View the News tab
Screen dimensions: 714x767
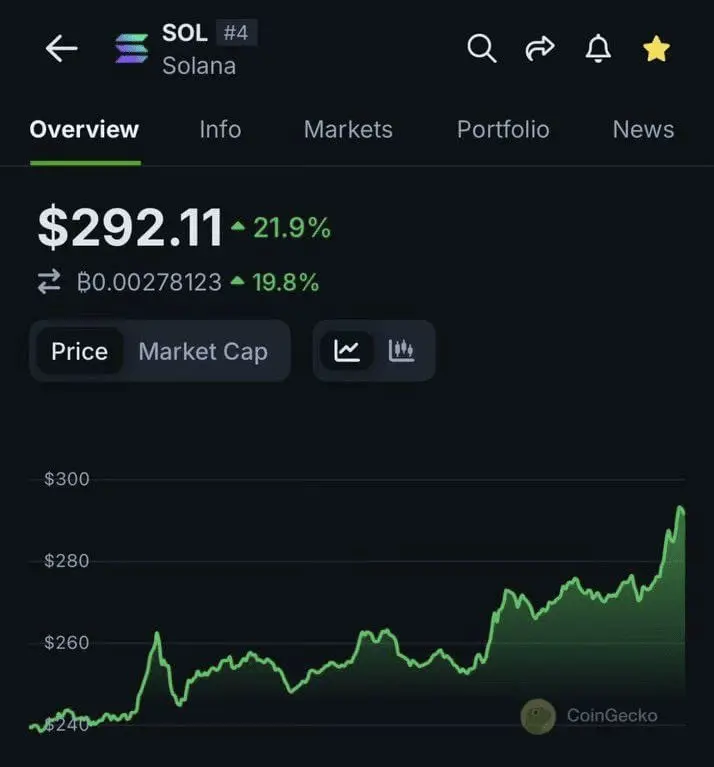[643, 129]
